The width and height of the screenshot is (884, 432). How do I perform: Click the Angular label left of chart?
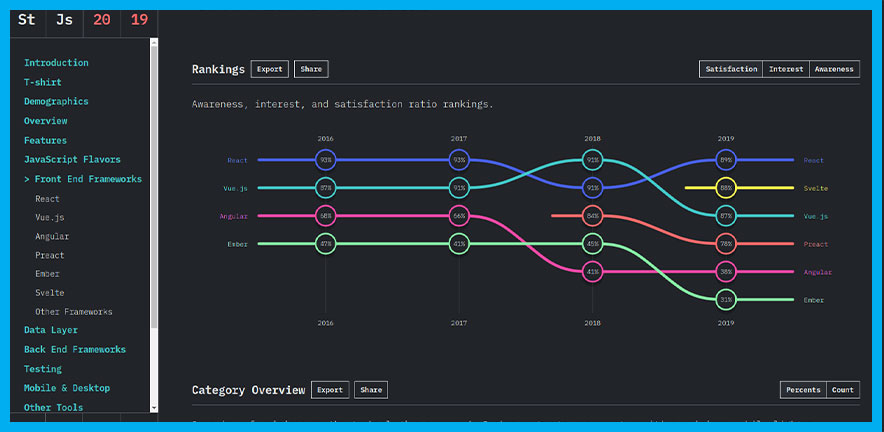click(234, 216)
